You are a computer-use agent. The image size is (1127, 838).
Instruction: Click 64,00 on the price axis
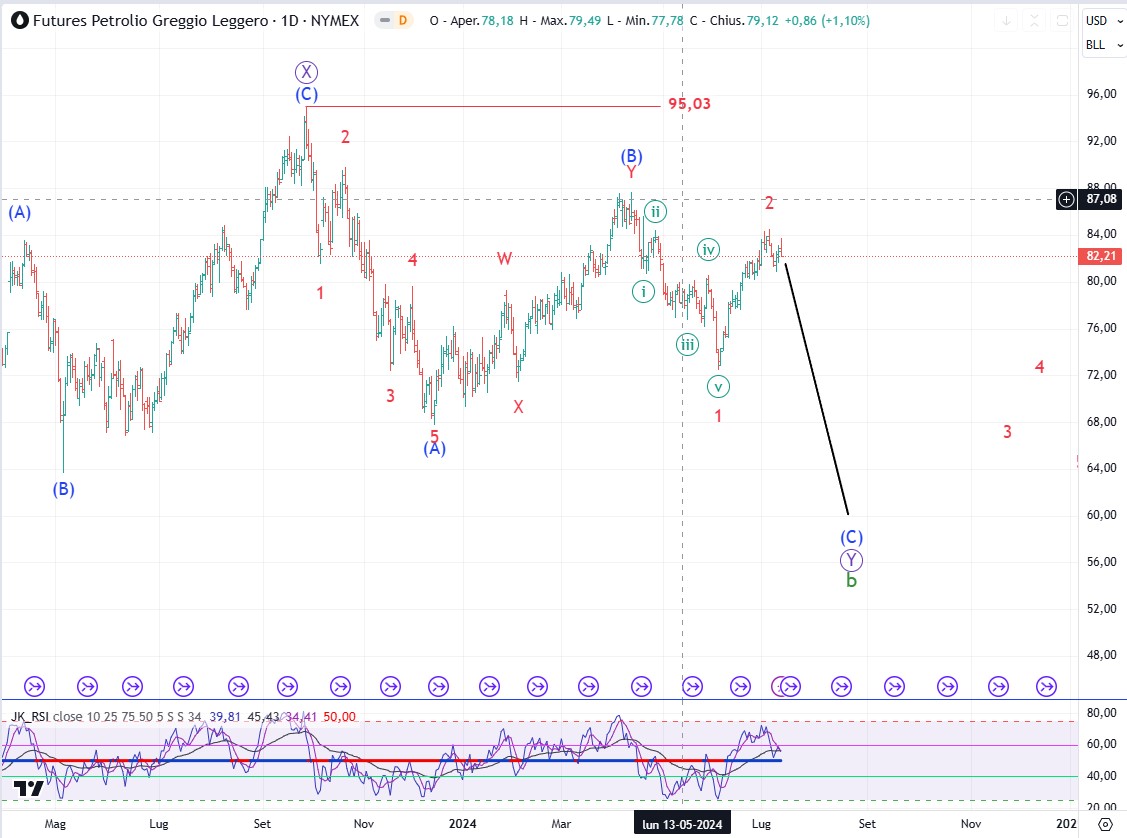tap(1102, 468)
